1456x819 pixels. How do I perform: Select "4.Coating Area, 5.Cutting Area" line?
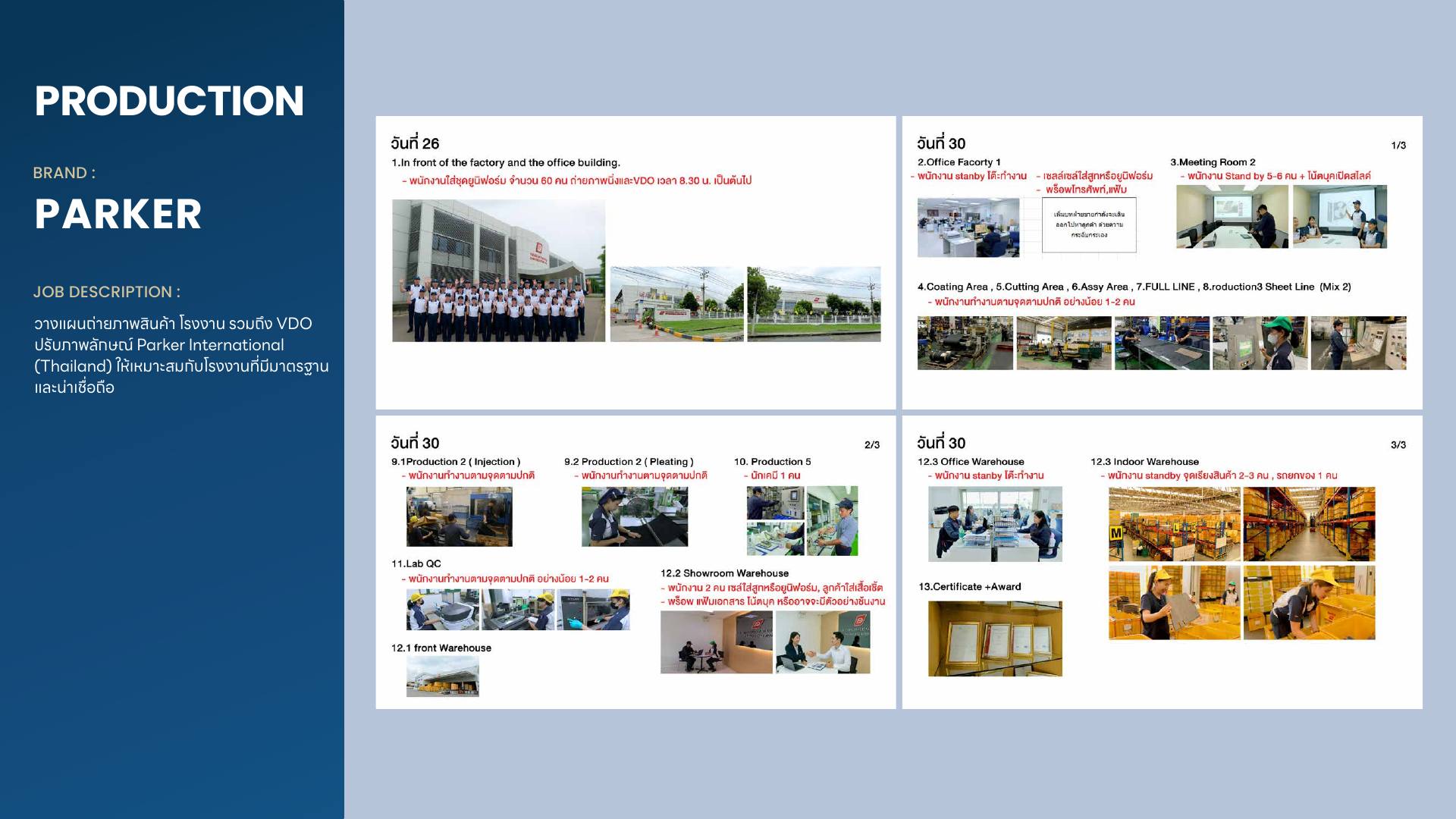1134,287
